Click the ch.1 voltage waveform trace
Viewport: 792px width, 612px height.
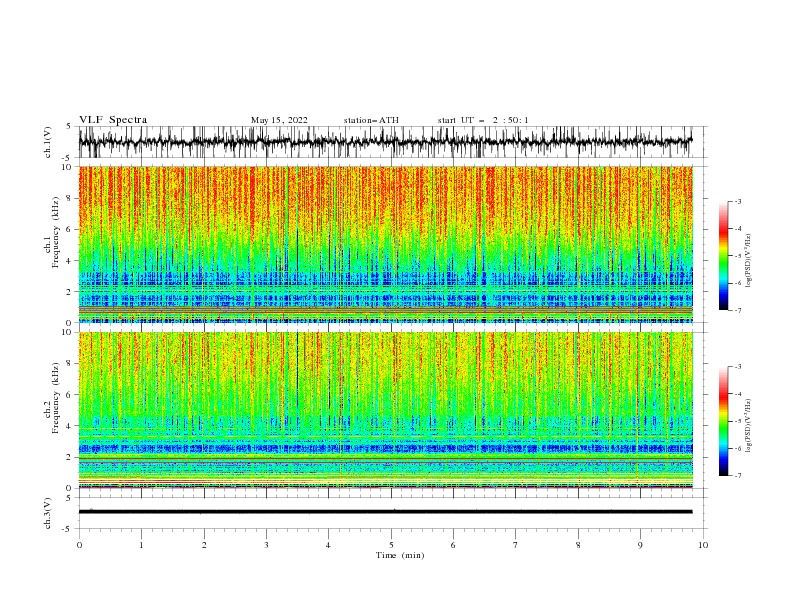[385, 142]
